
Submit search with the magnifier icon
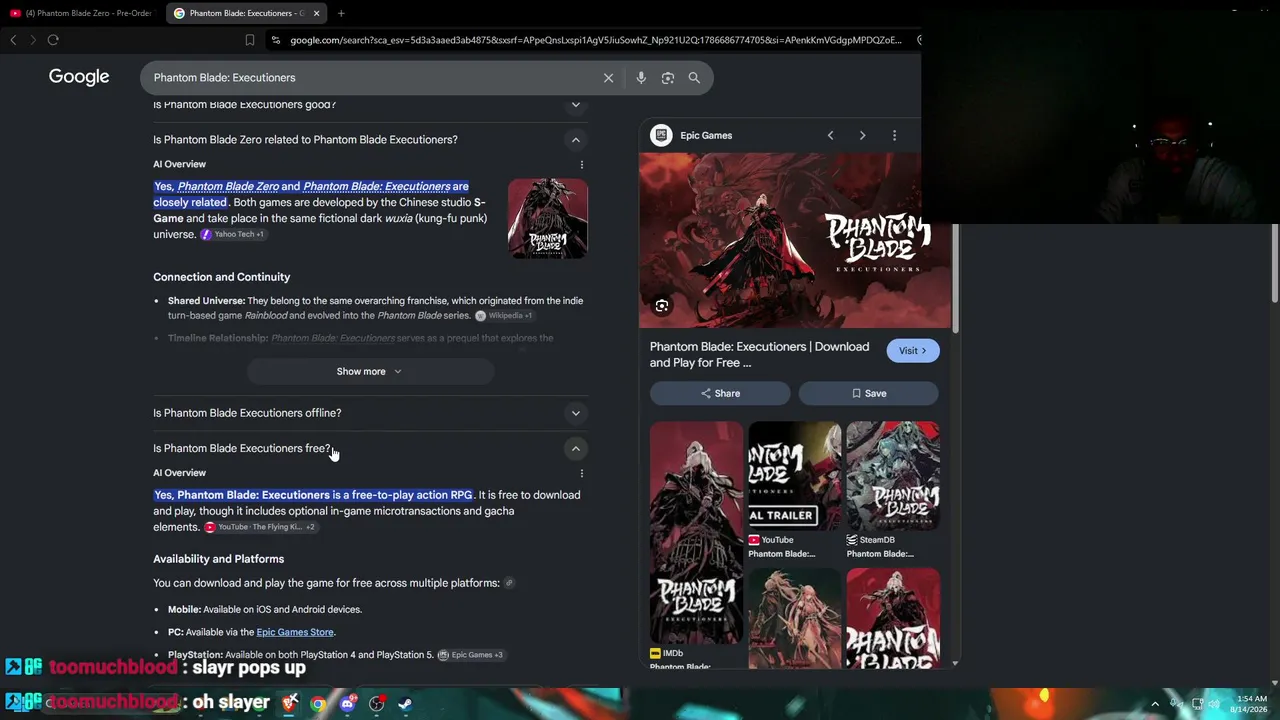point(694,78)
